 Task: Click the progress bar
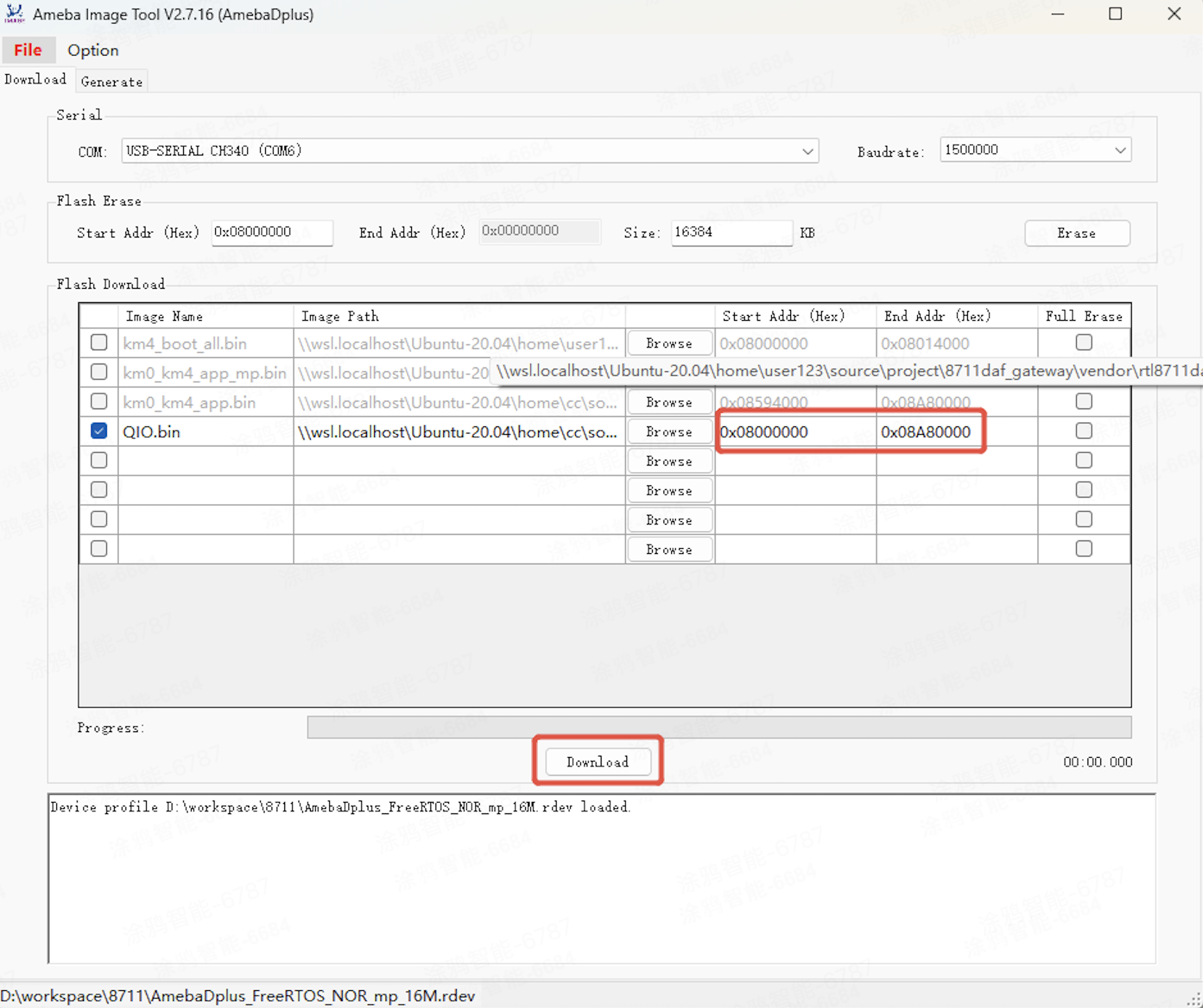point(718,727)
